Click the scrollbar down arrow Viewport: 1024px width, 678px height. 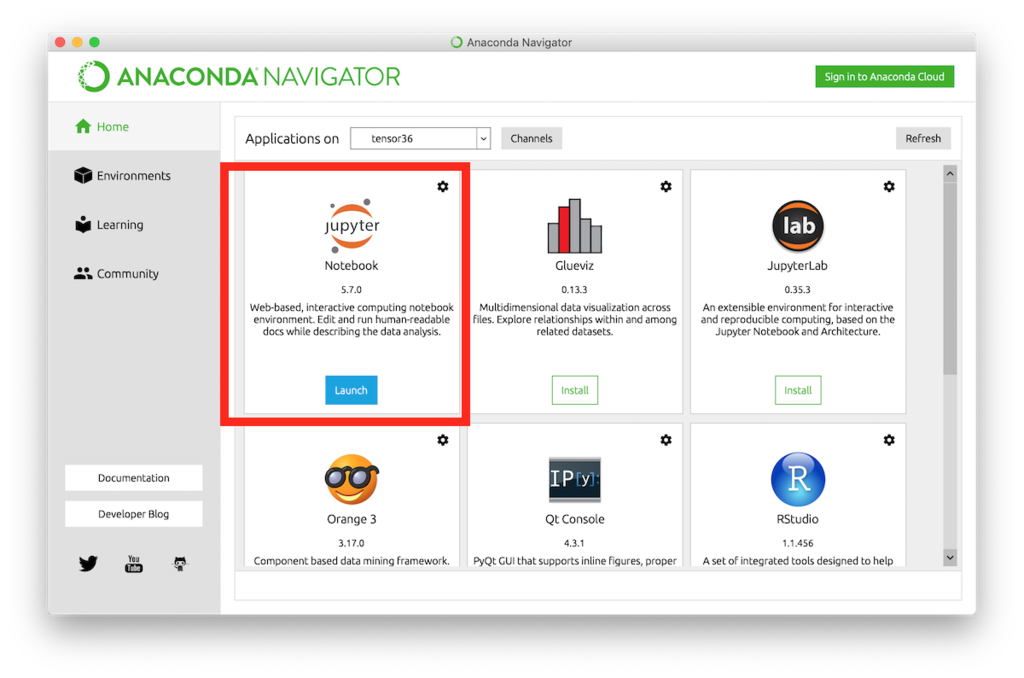[950, 558]
